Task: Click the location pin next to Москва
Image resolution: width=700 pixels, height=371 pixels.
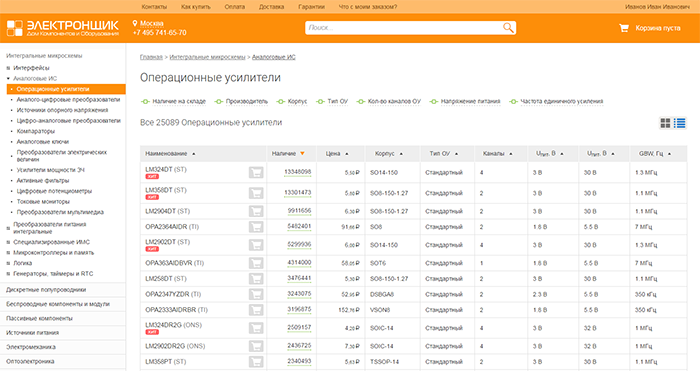Action: tap(135, 23)
